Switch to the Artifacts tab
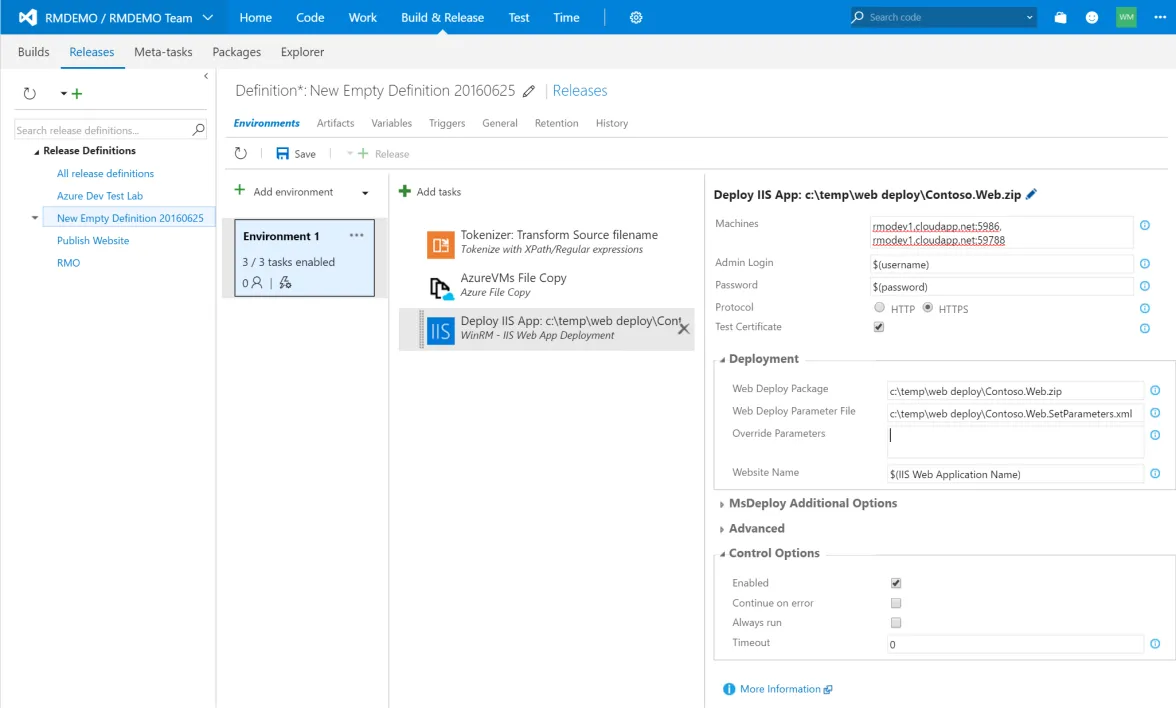This screenshot has height=708, width=1176. [335, 123]
